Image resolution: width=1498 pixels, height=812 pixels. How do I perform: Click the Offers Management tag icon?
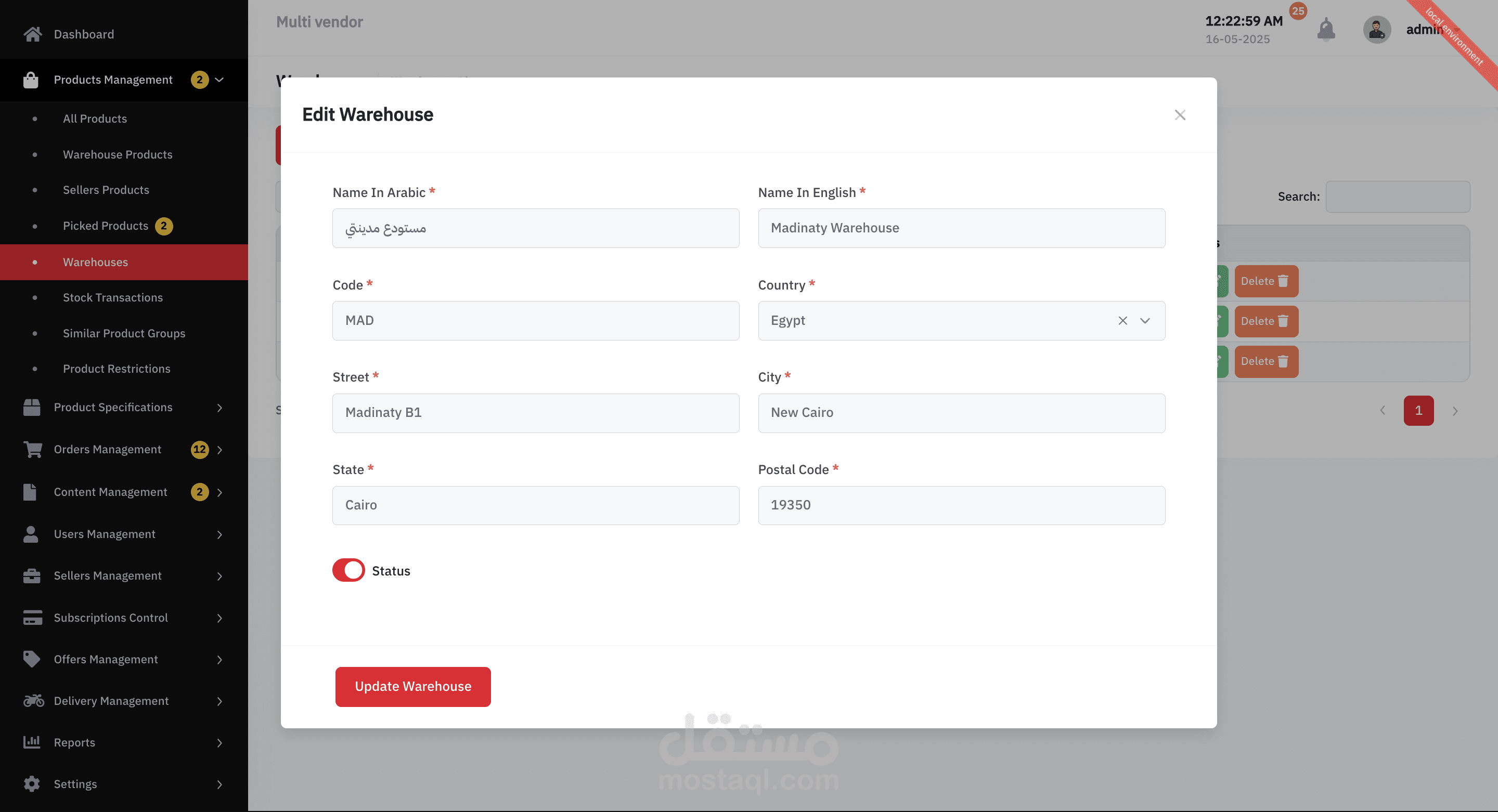[32, 659]
